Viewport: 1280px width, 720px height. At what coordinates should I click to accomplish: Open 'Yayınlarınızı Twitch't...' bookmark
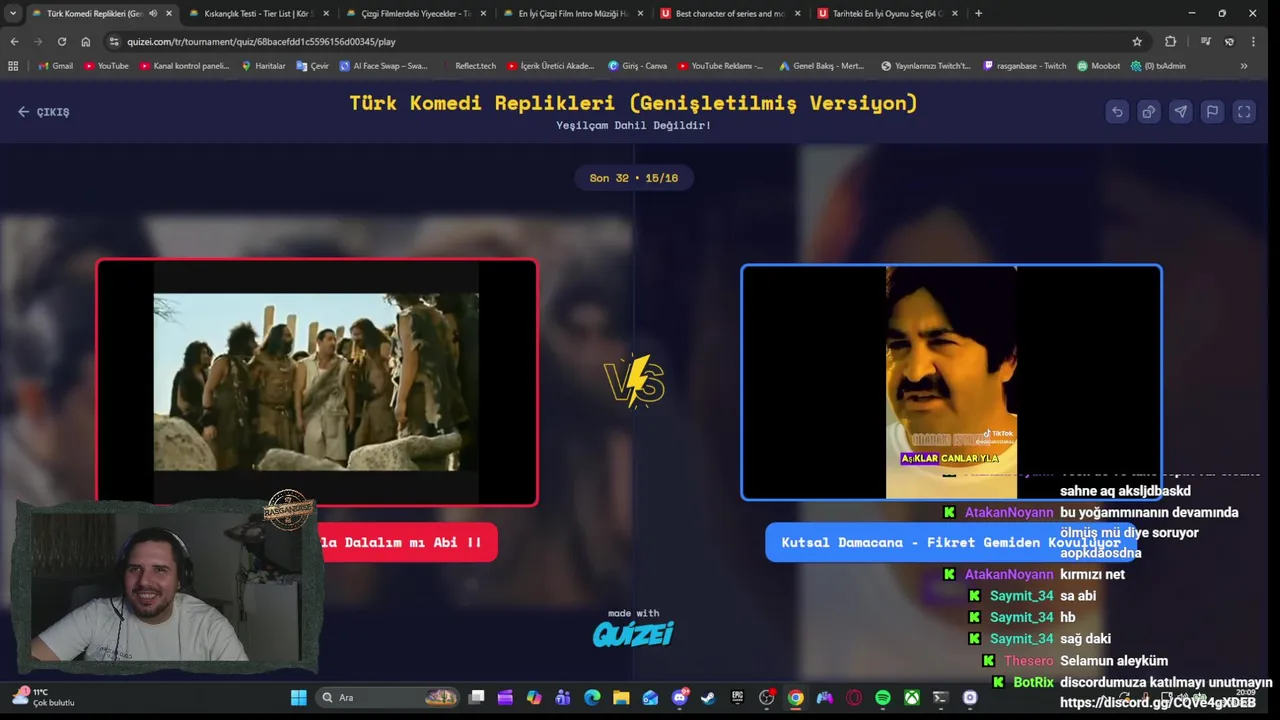(x=925, y=66)
